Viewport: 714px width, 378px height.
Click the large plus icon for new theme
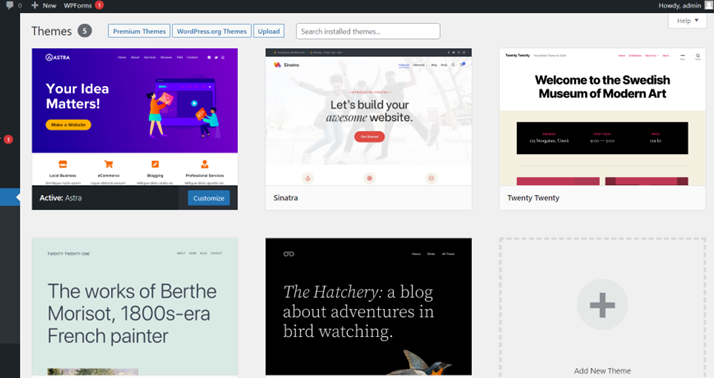coord(602,305)
